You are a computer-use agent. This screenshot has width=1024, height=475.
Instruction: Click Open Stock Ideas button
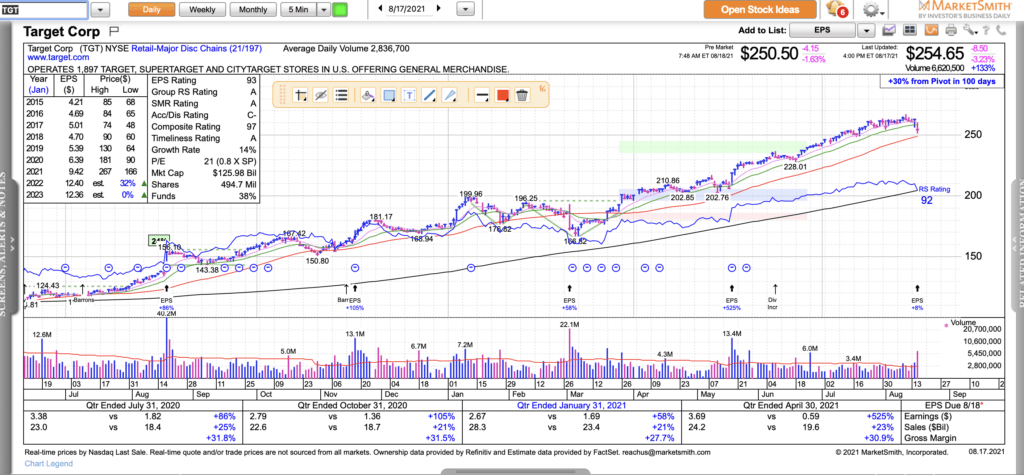760,10
